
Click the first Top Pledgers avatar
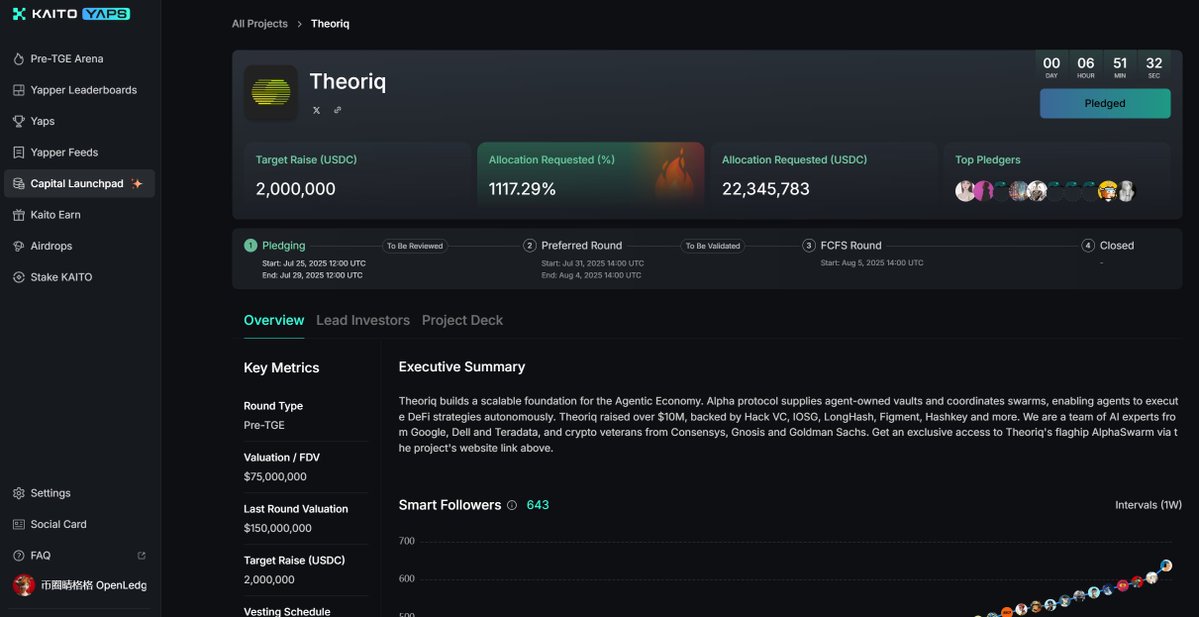pos(965,191)
